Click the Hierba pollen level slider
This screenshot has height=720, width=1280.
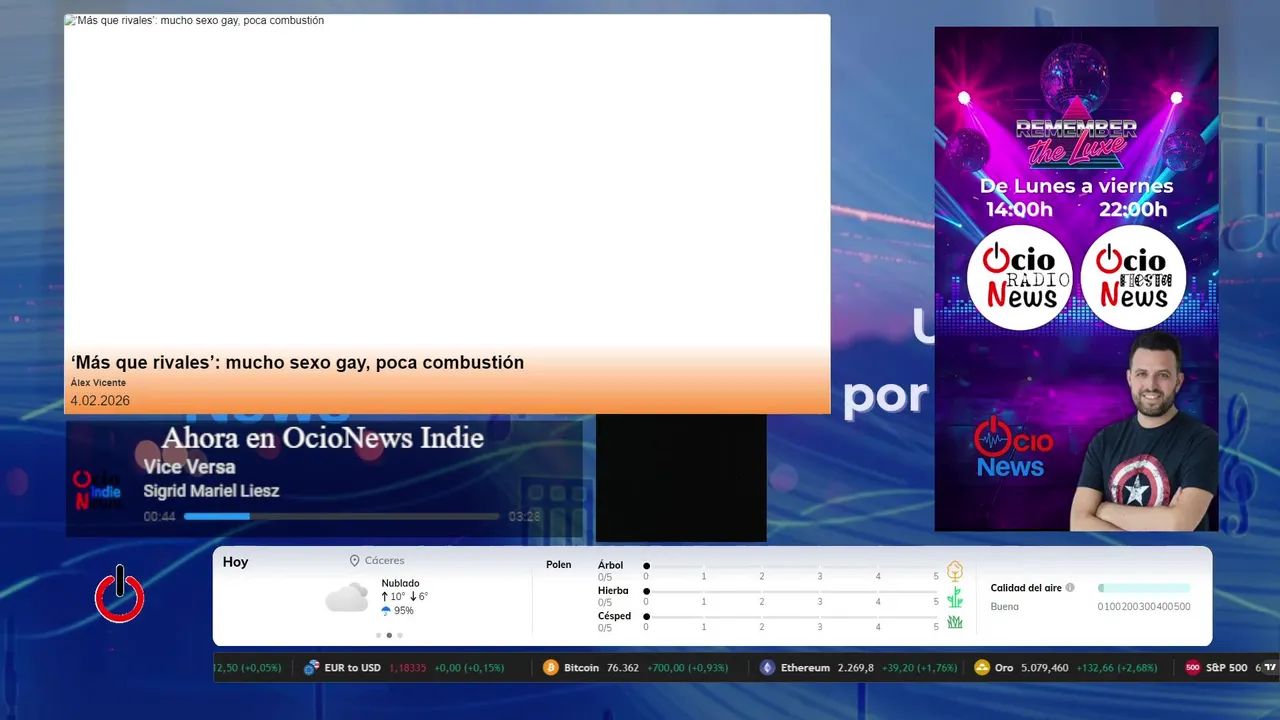[791, 591]
